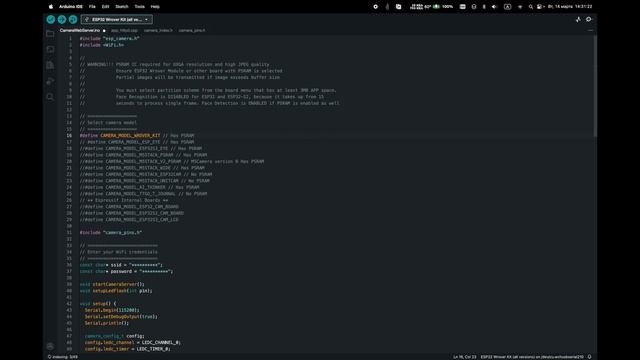Open the Sketchbook folder sidebar panel
This screenshot has height=360, width=640.
click(50, 33)
